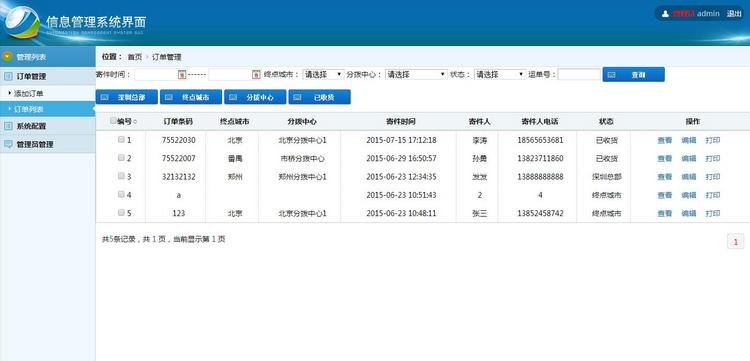This screenshot has width=750, height=361.
Task: Click 编辑 for order 32132132
Action: coord(689,176)
